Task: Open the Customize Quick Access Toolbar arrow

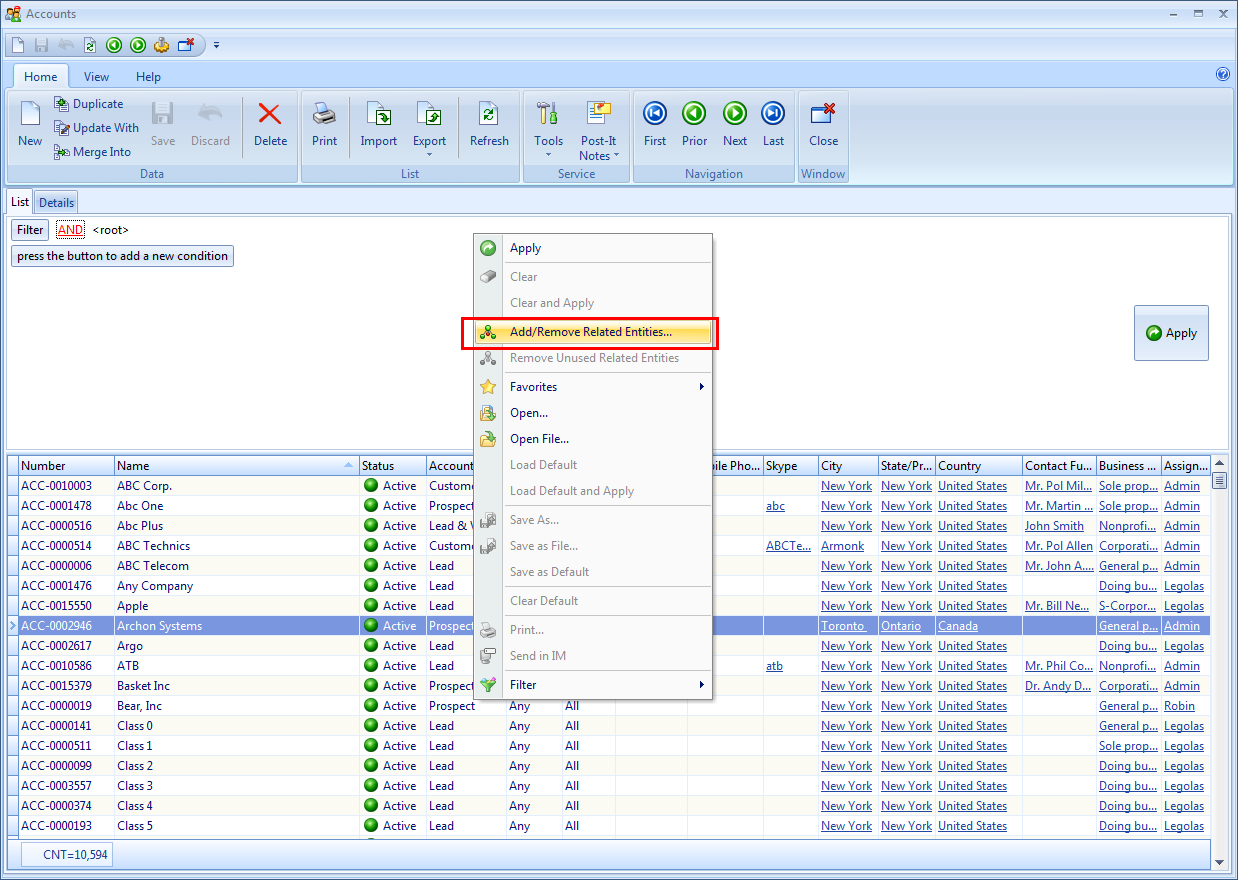Action: point(216,45)
